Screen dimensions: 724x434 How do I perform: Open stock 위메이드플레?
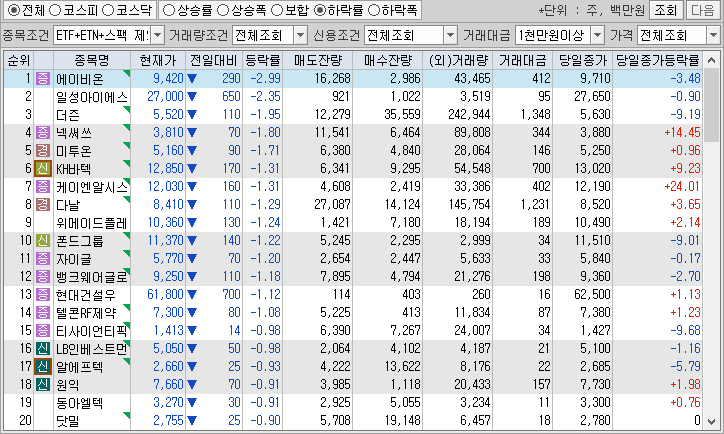91,223
